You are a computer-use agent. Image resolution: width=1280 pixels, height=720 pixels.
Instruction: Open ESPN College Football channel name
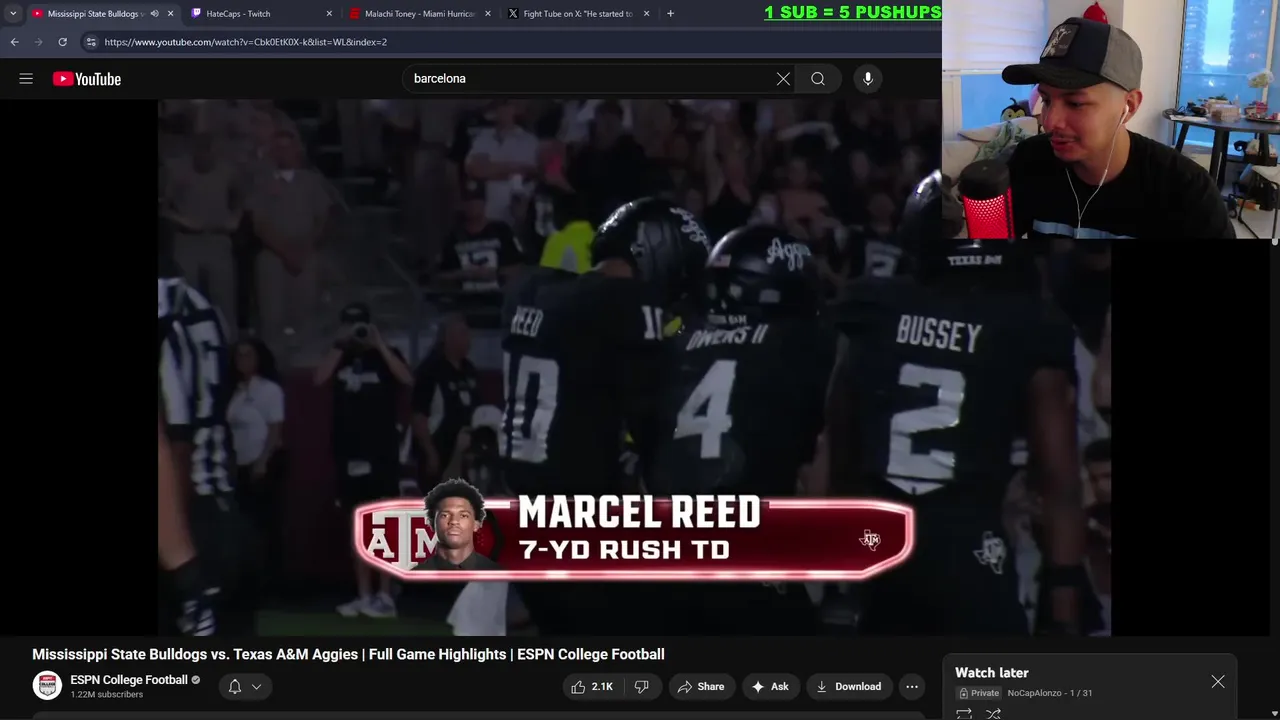[x=129, y=680]
